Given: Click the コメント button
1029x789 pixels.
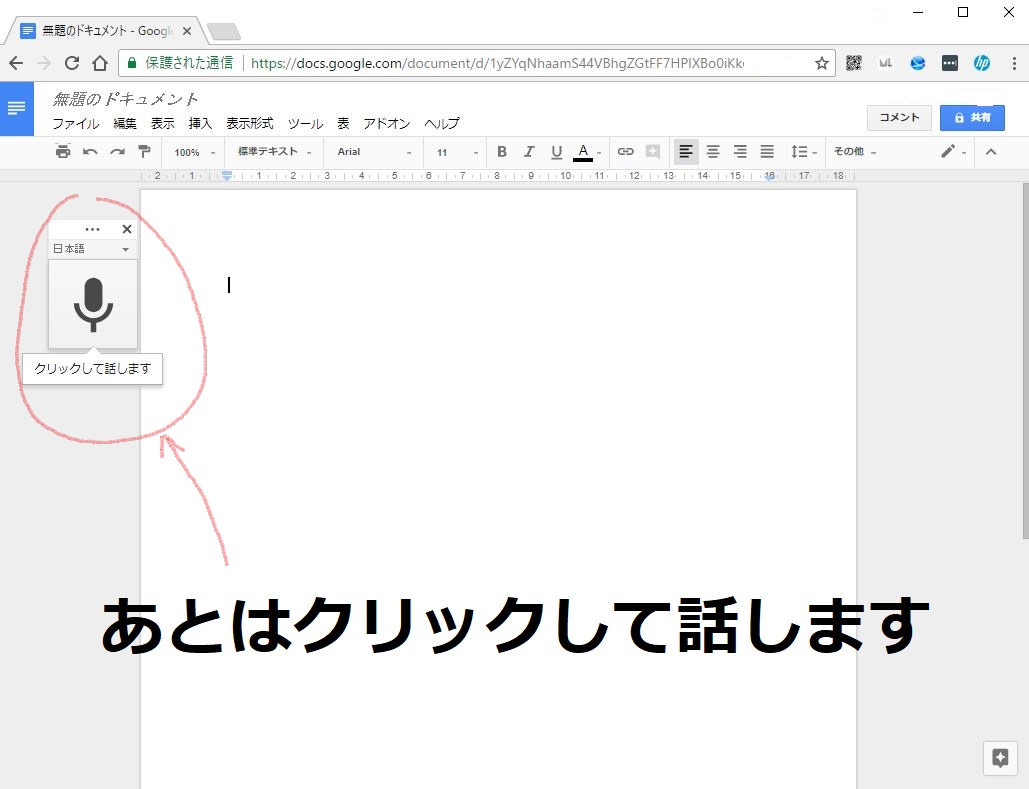Looking at the screenshot, I should [899, 117].
